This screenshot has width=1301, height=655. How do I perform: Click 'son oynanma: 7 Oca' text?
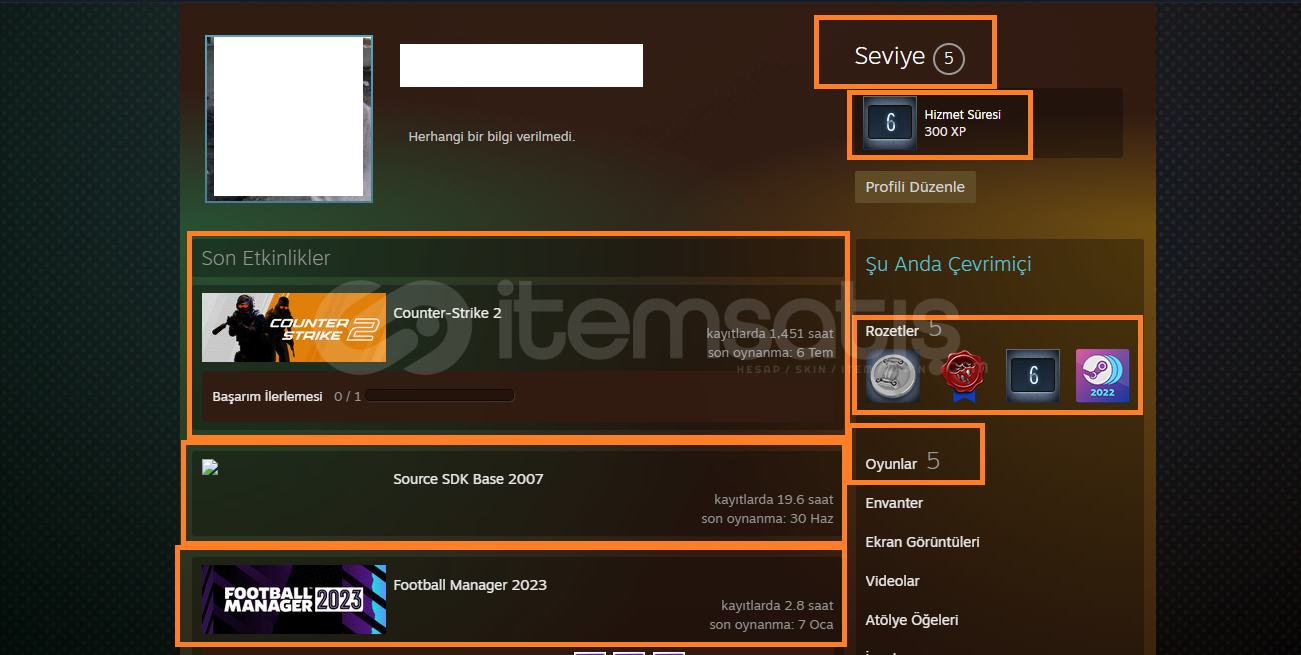point(772,625)
